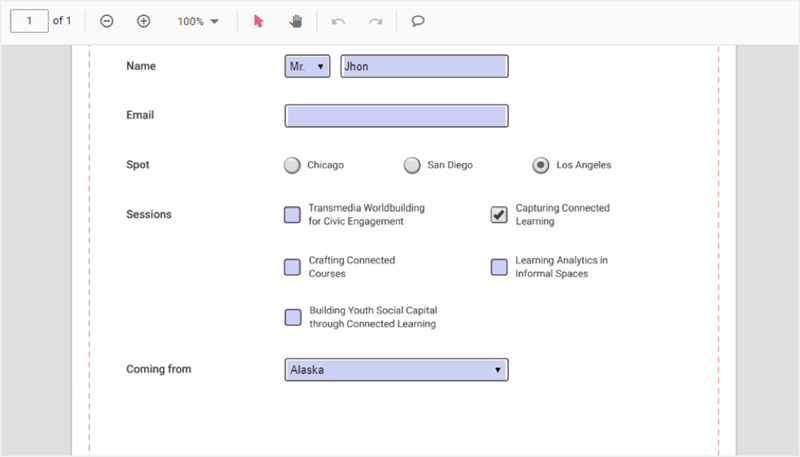
Task: Choose the San Diego spot option
Action: click(412, 165)
